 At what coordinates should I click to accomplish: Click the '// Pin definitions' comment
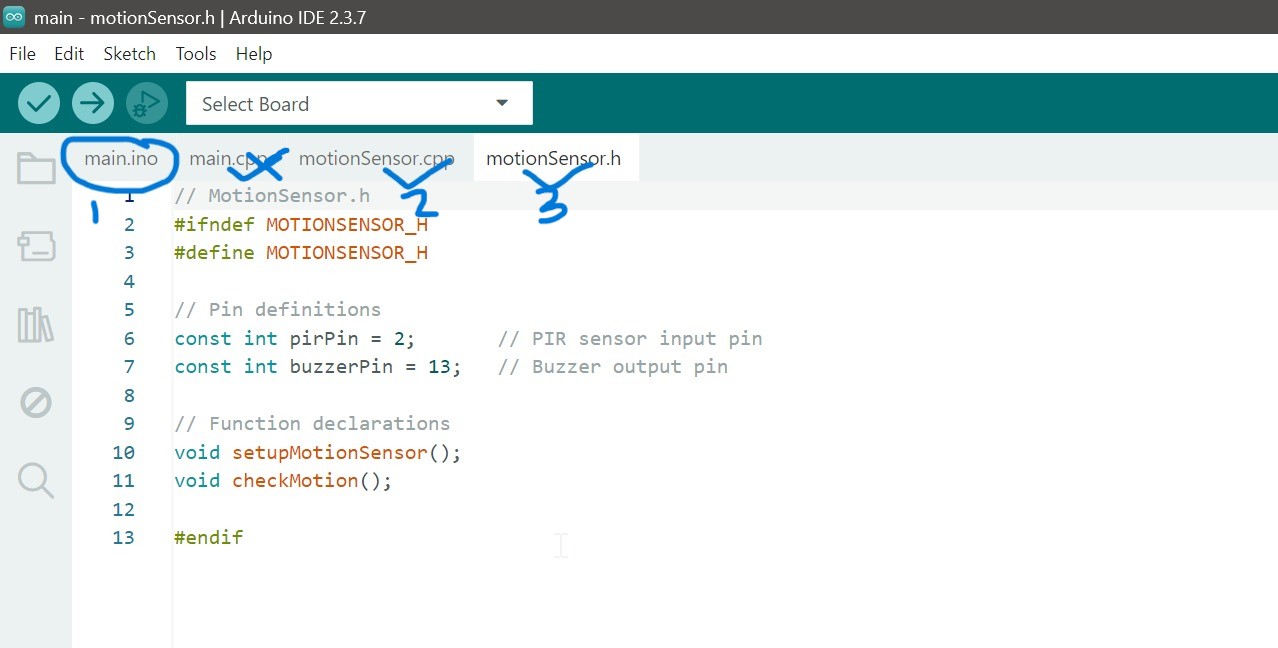pyautogui.click(x=278, y=310)
